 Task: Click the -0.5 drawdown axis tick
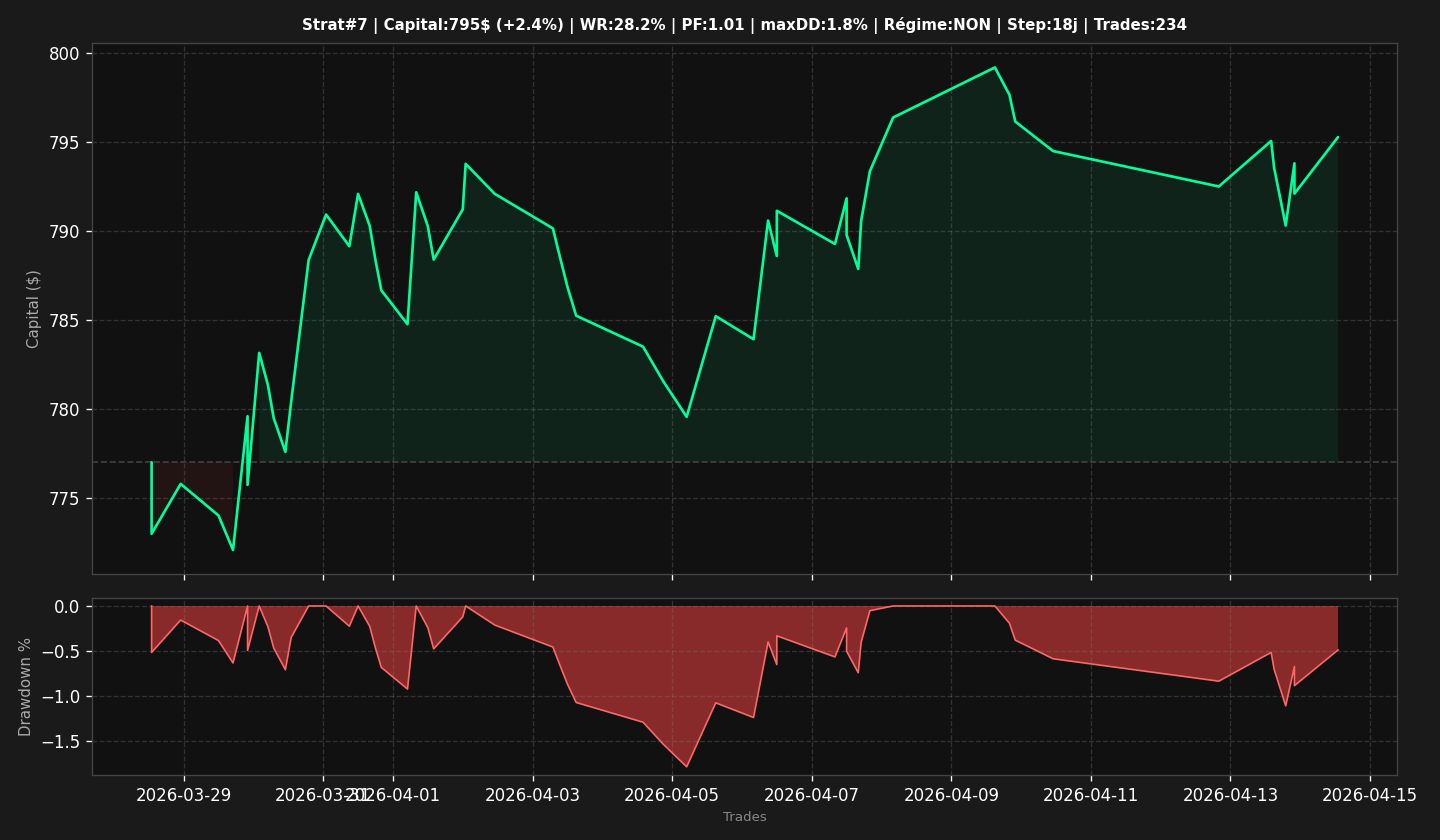click(x=59, y=652)
